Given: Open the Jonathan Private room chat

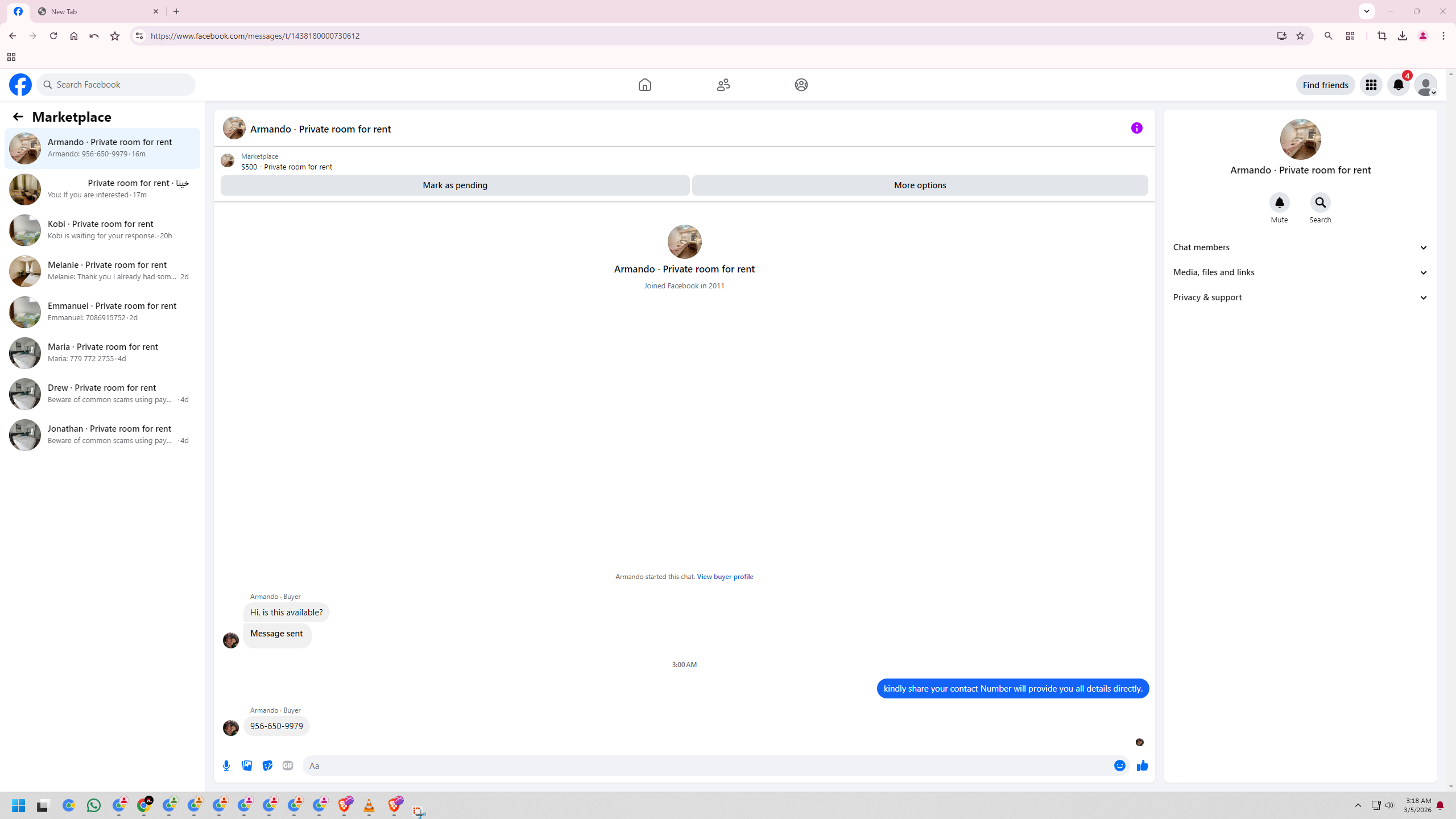Looking at the screenshot, I should (102, 435).
